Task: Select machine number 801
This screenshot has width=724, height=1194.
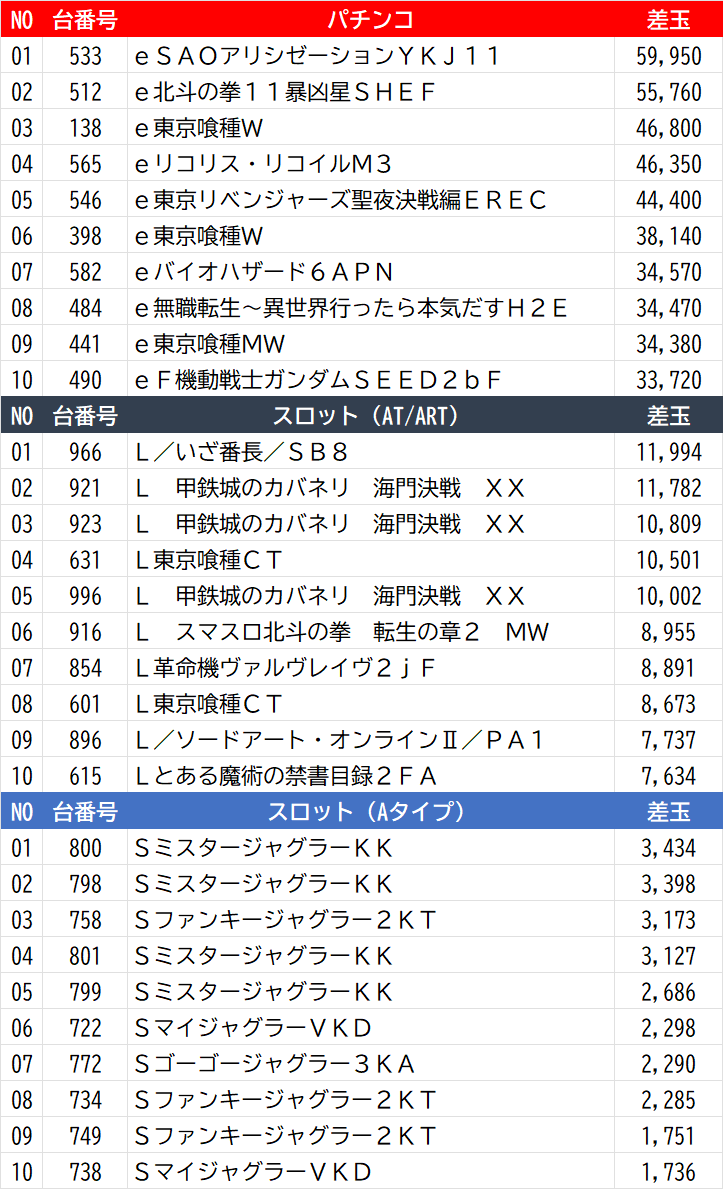Action: click(85, 956)
